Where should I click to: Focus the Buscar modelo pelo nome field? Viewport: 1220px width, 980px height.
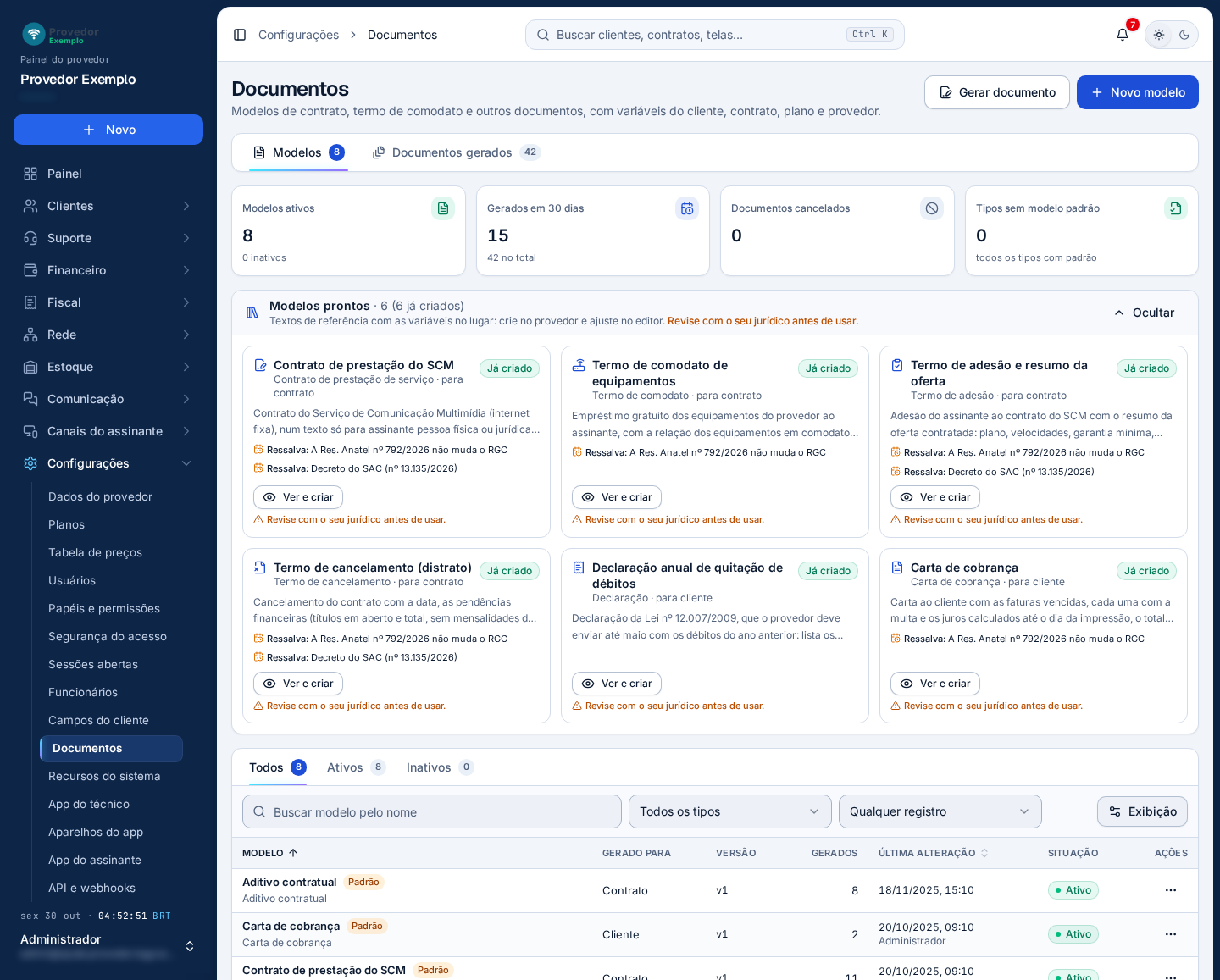pyautogui.click(x=432, y=811)
